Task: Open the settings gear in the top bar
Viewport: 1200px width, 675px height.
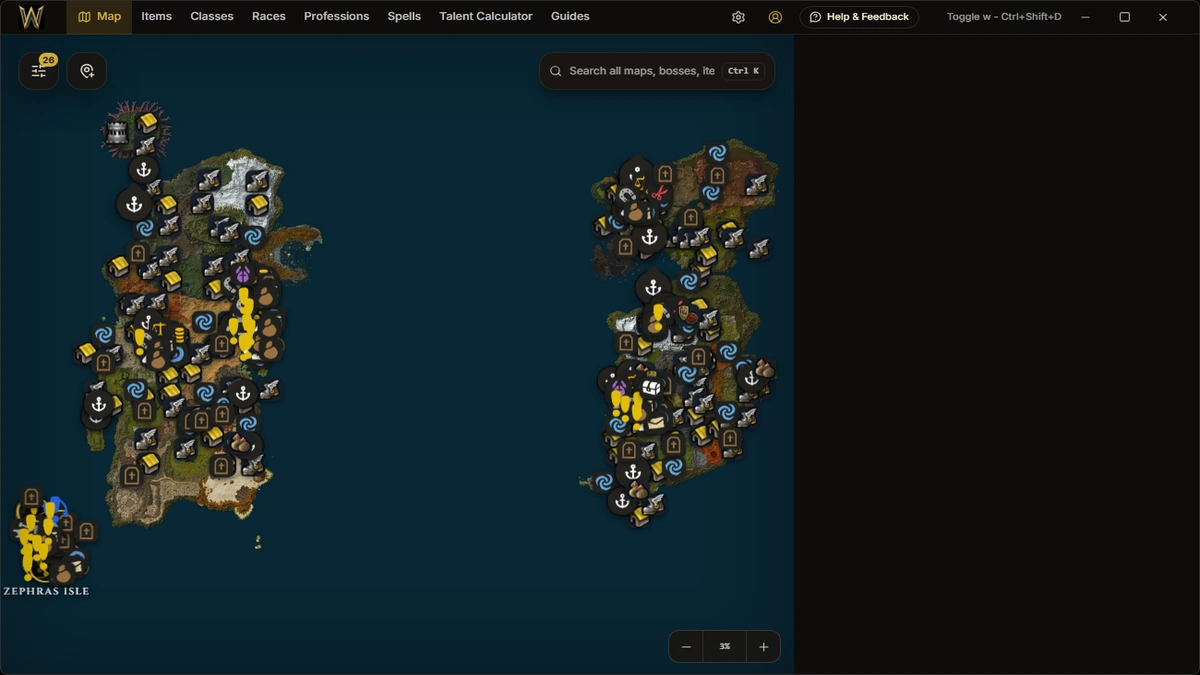Action: pos(738,17)
